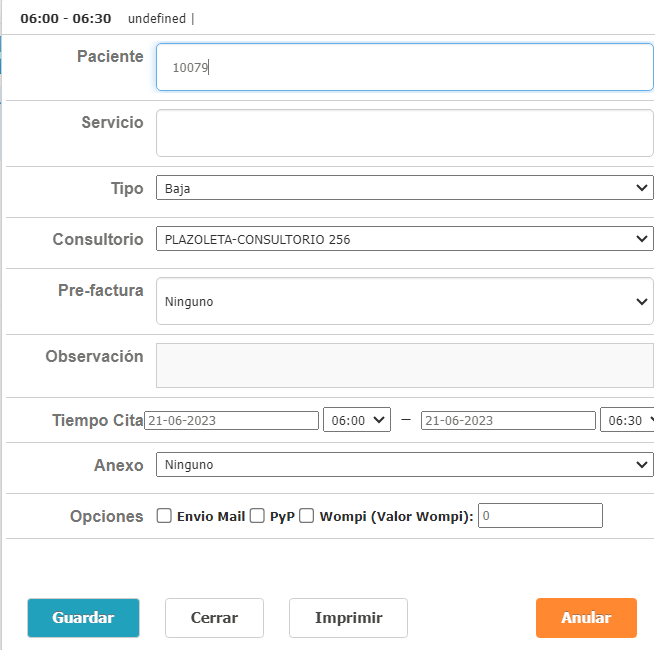Expand the Anexo dropdown
Screen dimensions: 655x650
pos(404,465)
